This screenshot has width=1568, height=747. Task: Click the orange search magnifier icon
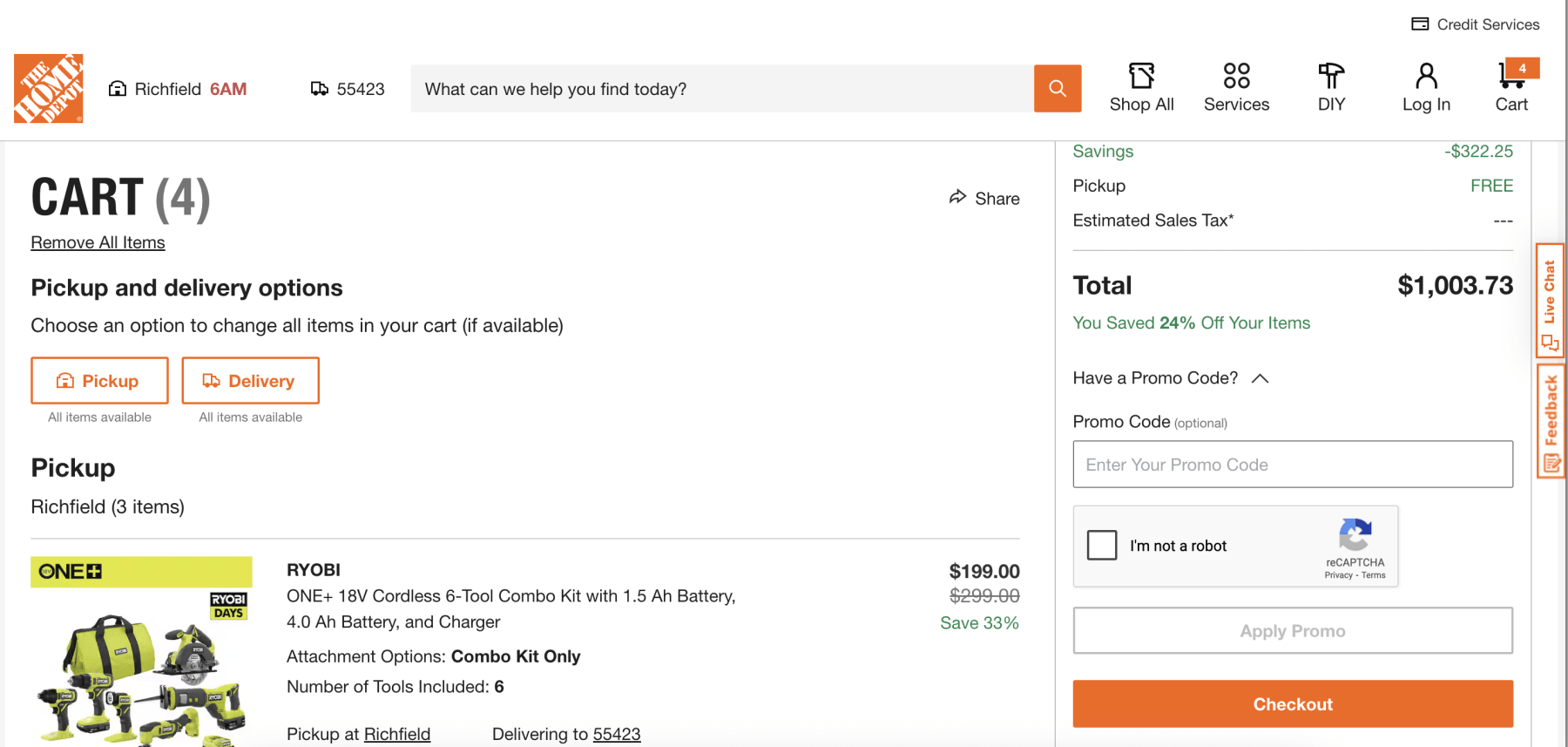pos(1057,88)
